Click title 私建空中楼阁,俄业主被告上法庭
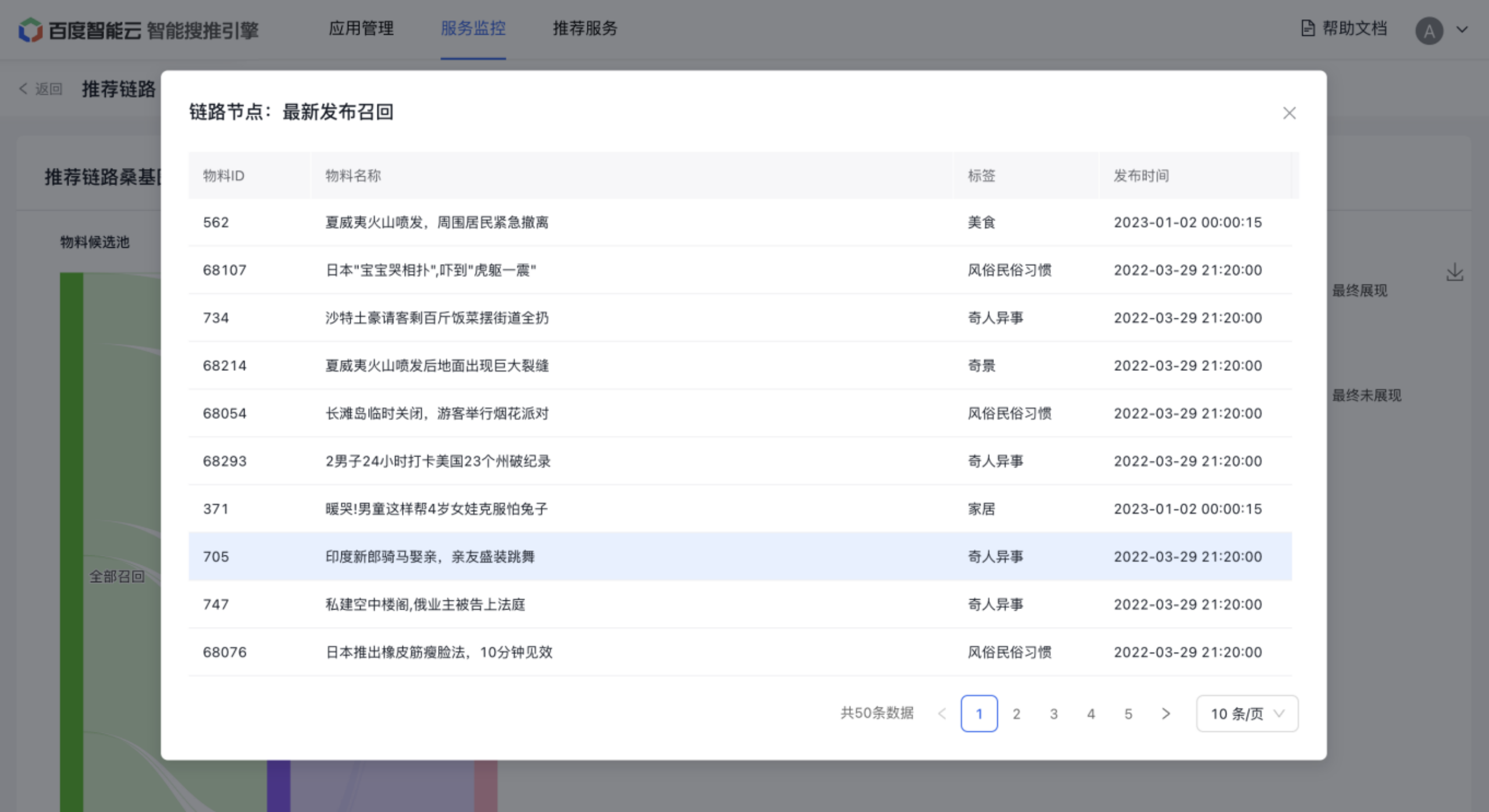Viewport: 1489px width, 812px height. coord(425,604)
